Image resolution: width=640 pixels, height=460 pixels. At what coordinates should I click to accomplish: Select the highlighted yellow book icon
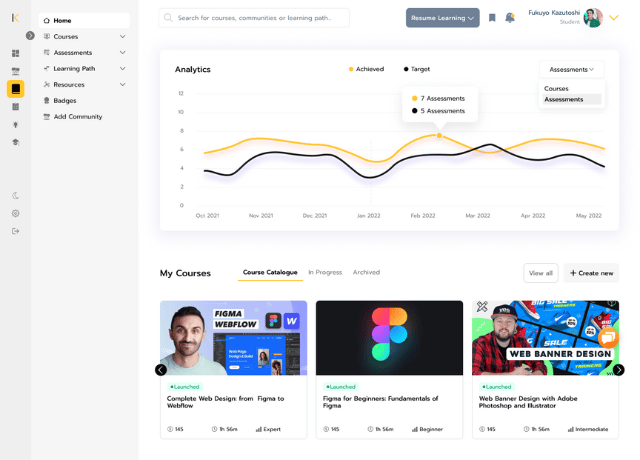16,89
